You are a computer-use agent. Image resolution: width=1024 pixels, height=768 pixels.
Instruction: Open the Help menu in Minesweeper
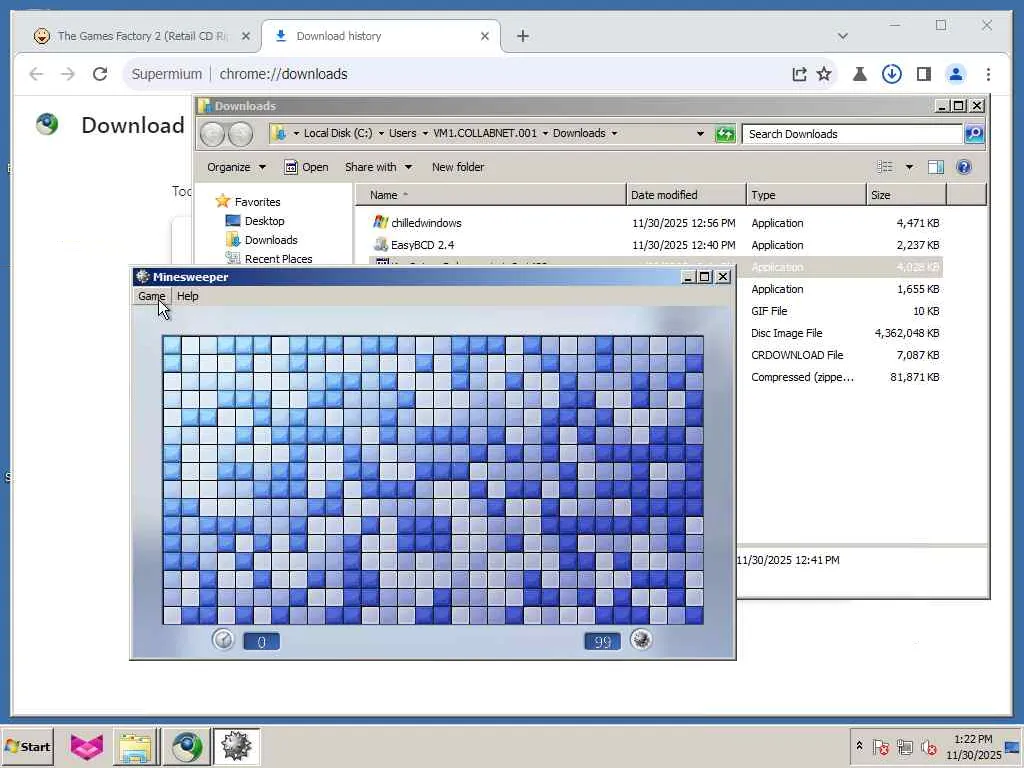187,296
